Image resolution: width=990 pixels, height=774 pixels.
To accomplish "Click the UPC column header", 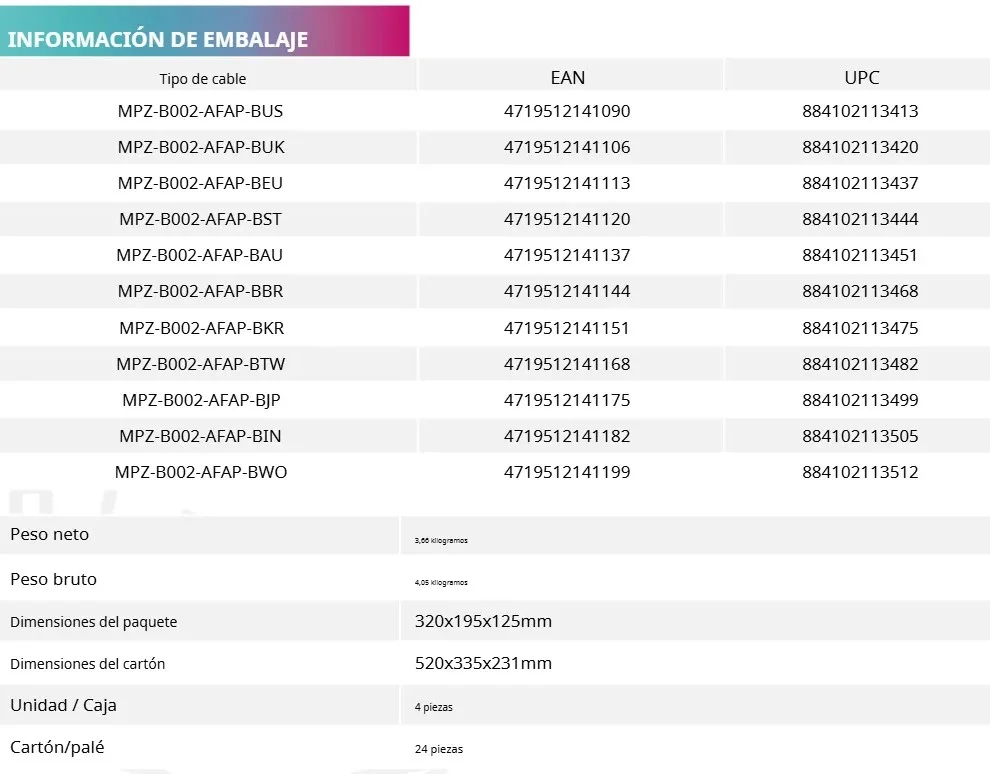I will click(x=861, y=77).
